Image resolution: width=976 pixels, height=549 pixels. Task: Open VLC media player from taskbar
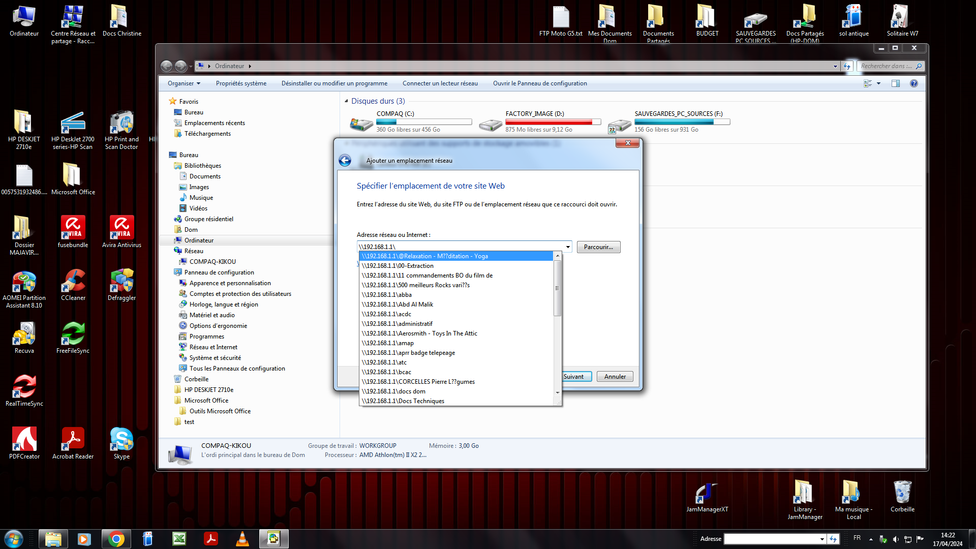(242, 539)
